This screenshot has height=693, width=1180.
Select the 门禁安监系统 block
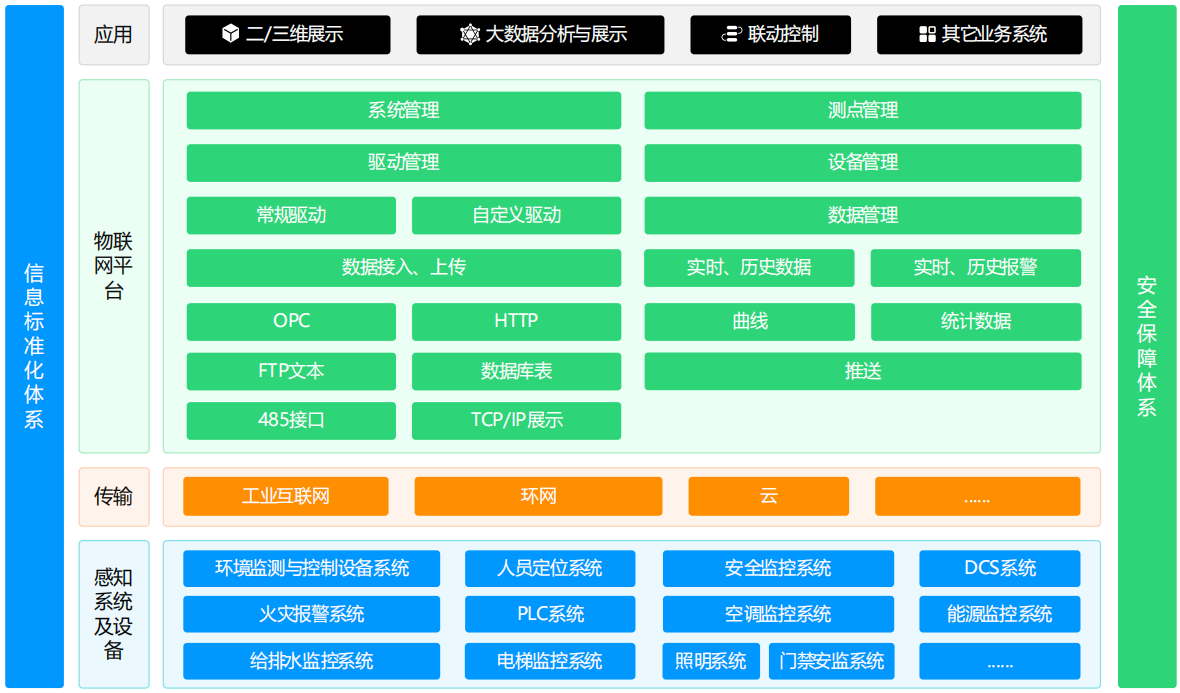(831, 661)
